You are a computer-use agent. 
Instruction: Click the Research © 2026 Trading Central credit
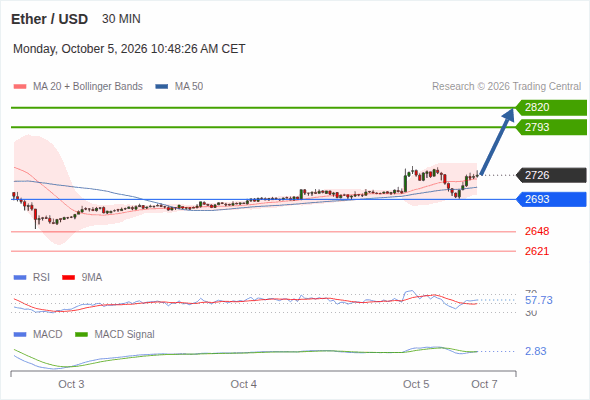click(506, 87)
